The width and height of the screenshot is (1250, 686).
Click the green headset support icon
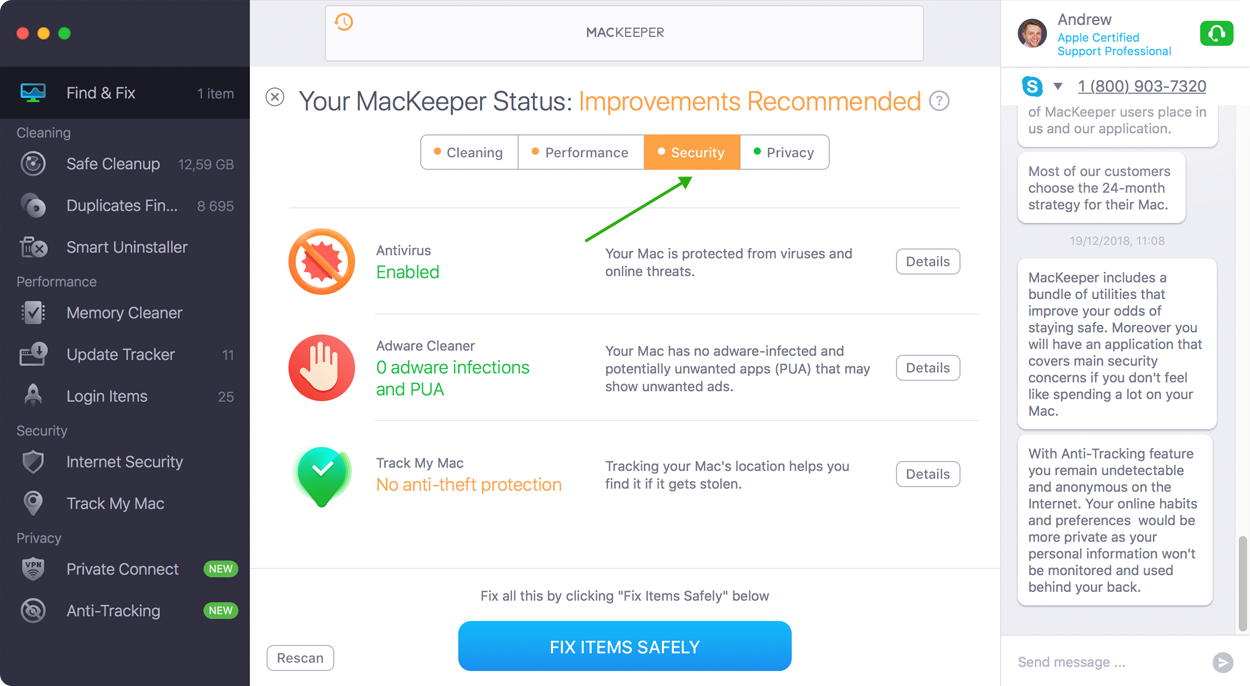point(1216,33)
